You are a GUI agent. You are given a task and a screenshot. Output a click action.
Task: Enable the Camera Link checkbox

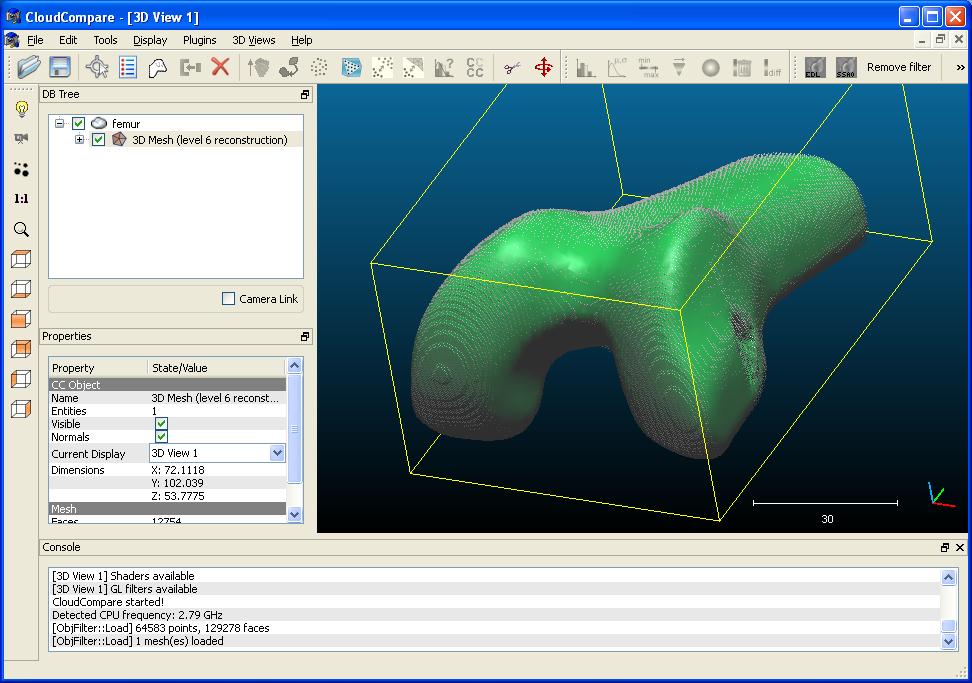tap(228, 299)
